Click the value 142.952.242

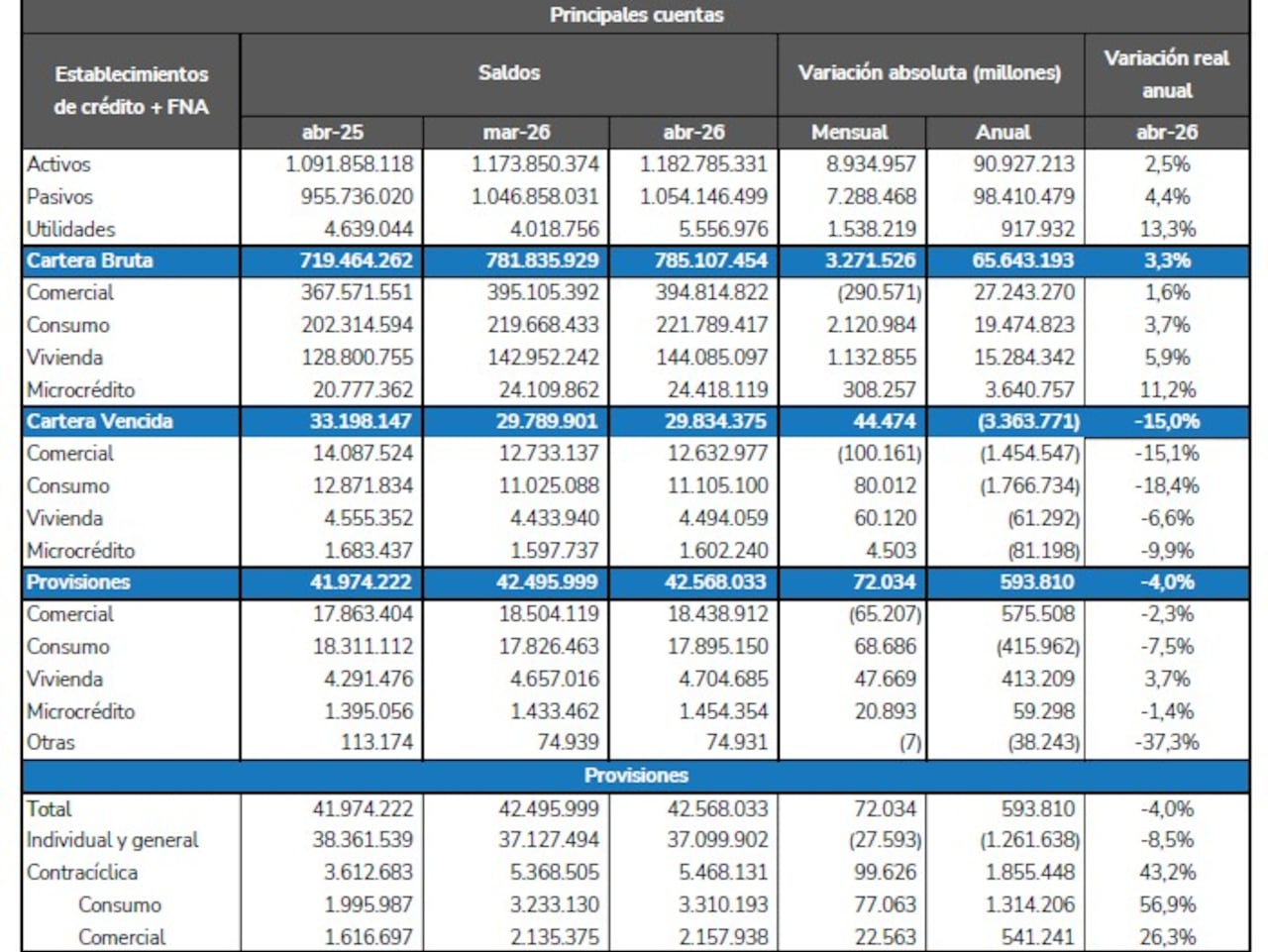click(543, 358)
